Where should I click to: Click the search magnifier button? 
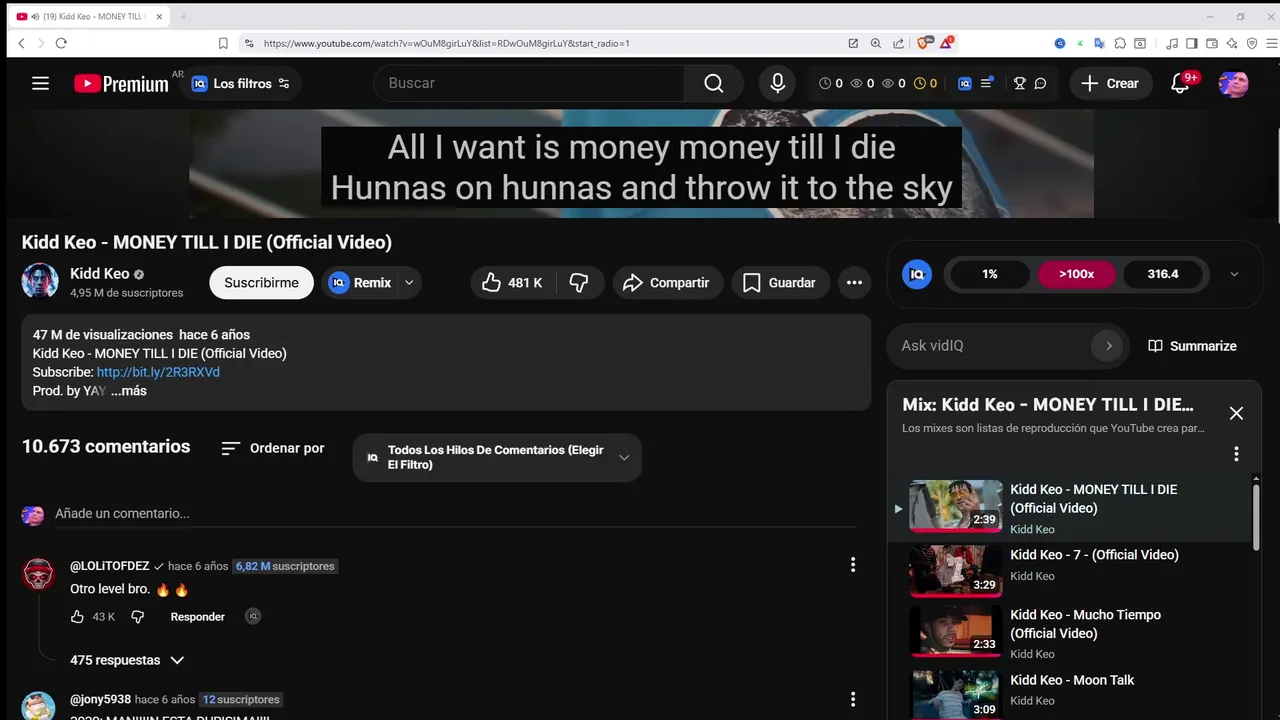[713, 84]
